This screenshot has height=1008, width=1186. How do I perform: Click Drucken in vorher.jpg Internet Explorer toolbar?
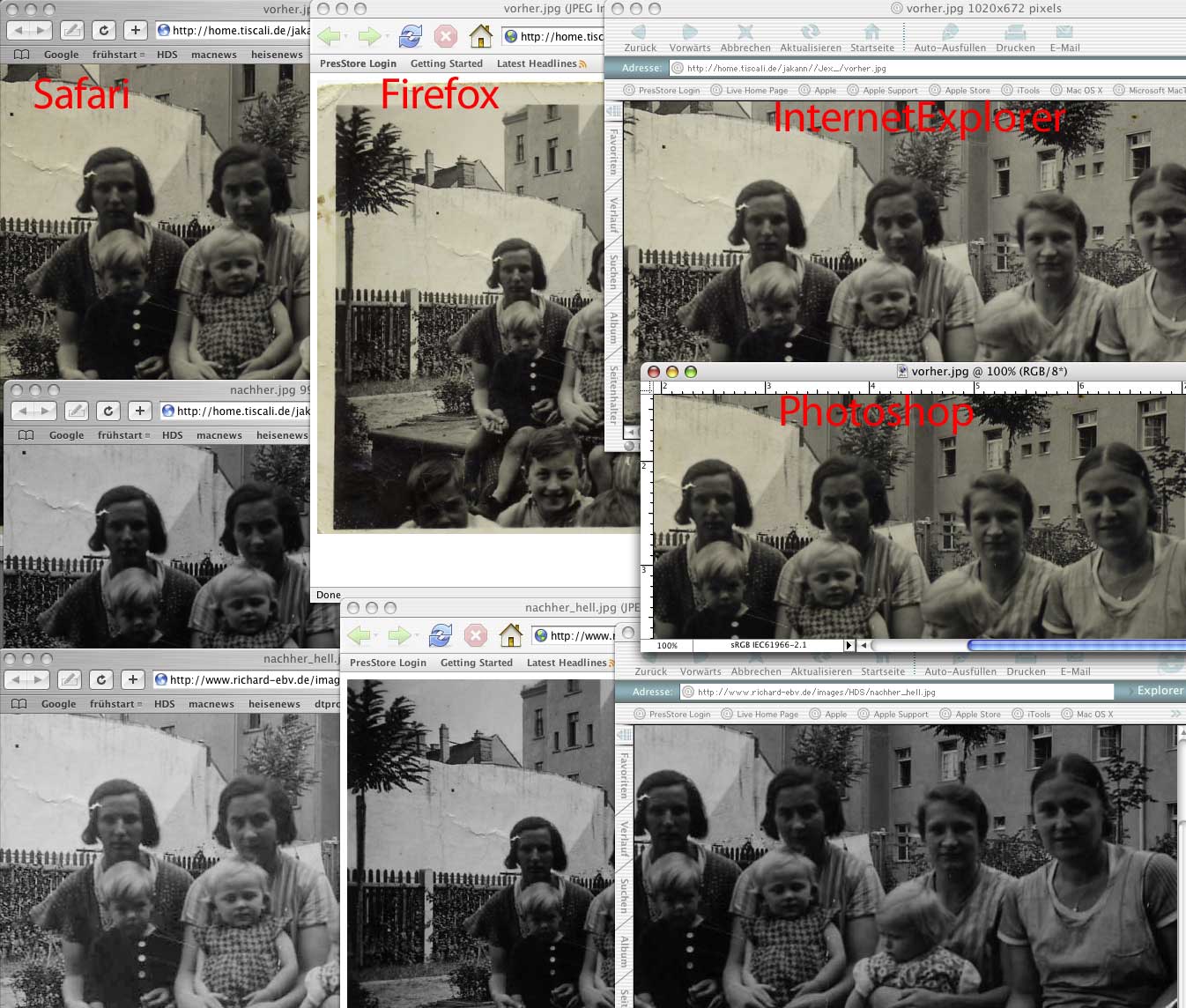coord(1015,39)
